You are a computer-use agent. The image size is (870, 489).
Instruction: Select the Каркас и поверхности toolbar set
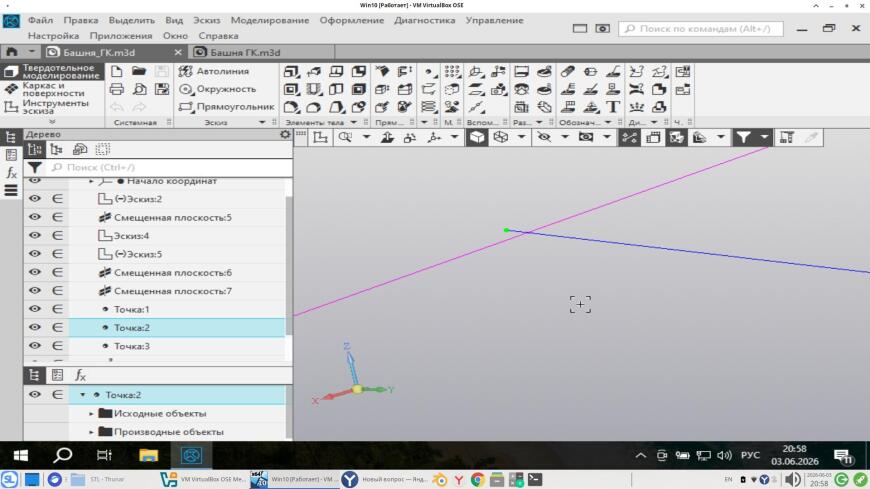(52, 89)
